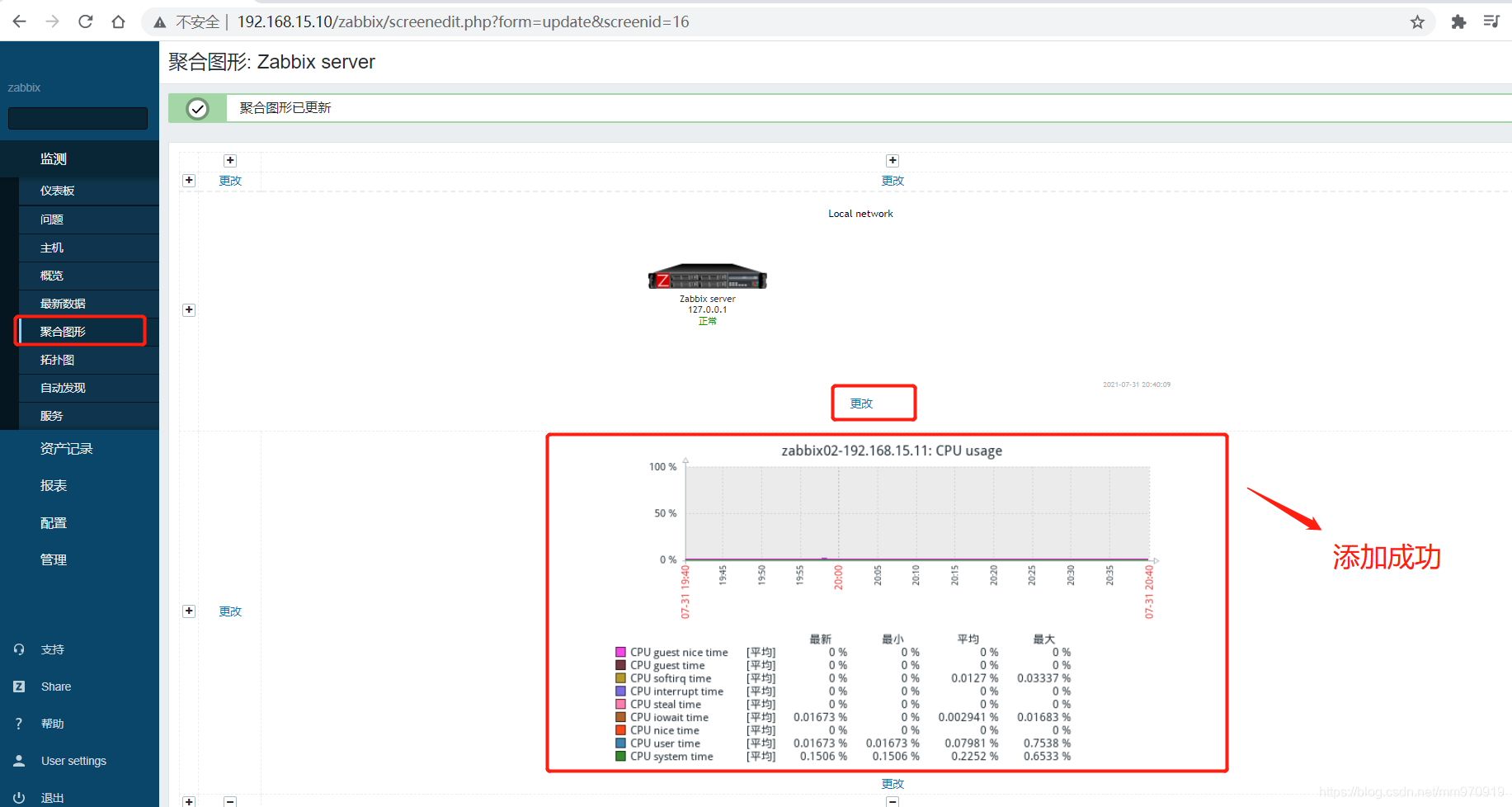Click the browser forward arrow
Image resolution: width=1512 pixels, height=807 pixels.
pyautogui.click(x=52, y=21)
